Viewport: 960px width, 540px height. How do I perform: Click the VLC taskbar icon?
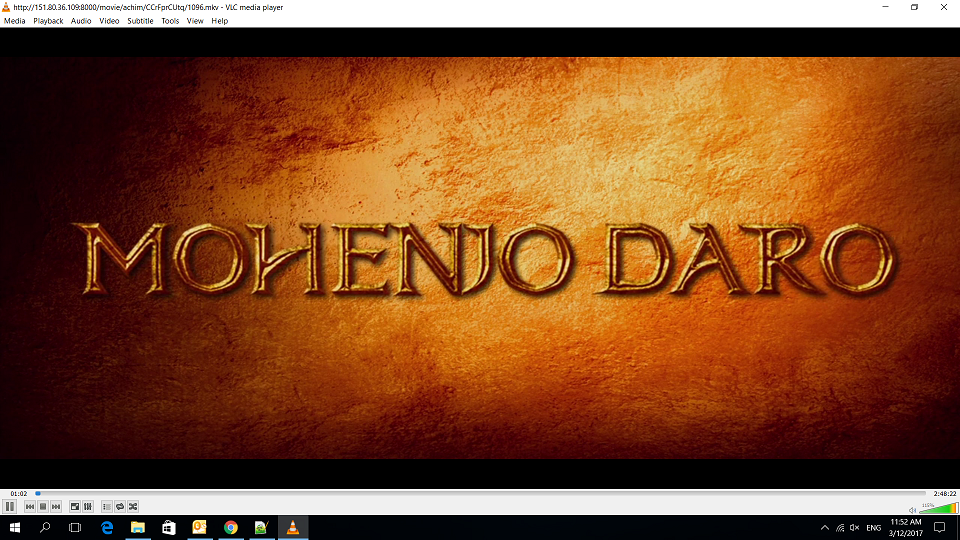pyautogui.click(x=293, y=527)
